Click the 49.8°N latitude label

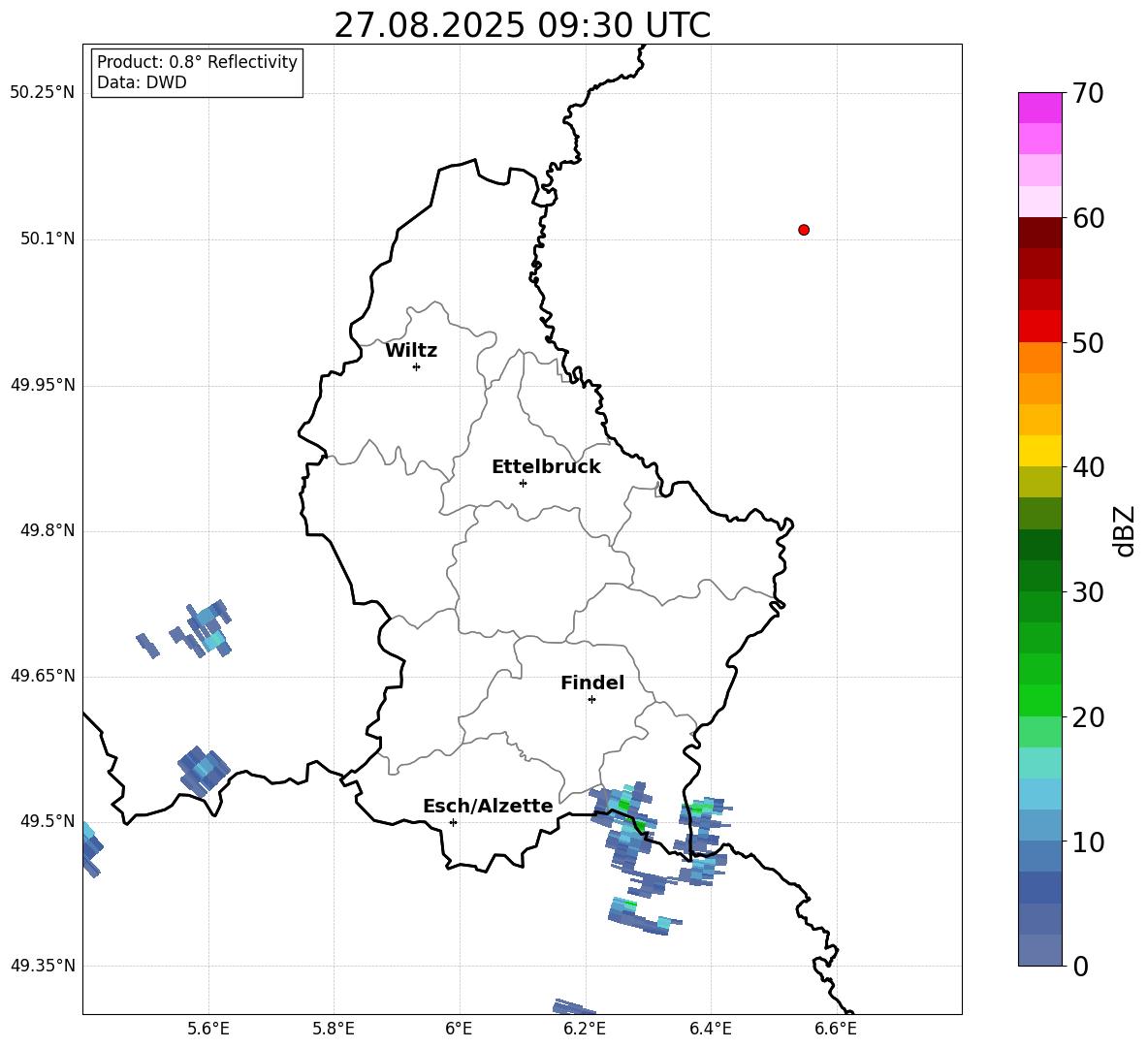click(48, 530)
